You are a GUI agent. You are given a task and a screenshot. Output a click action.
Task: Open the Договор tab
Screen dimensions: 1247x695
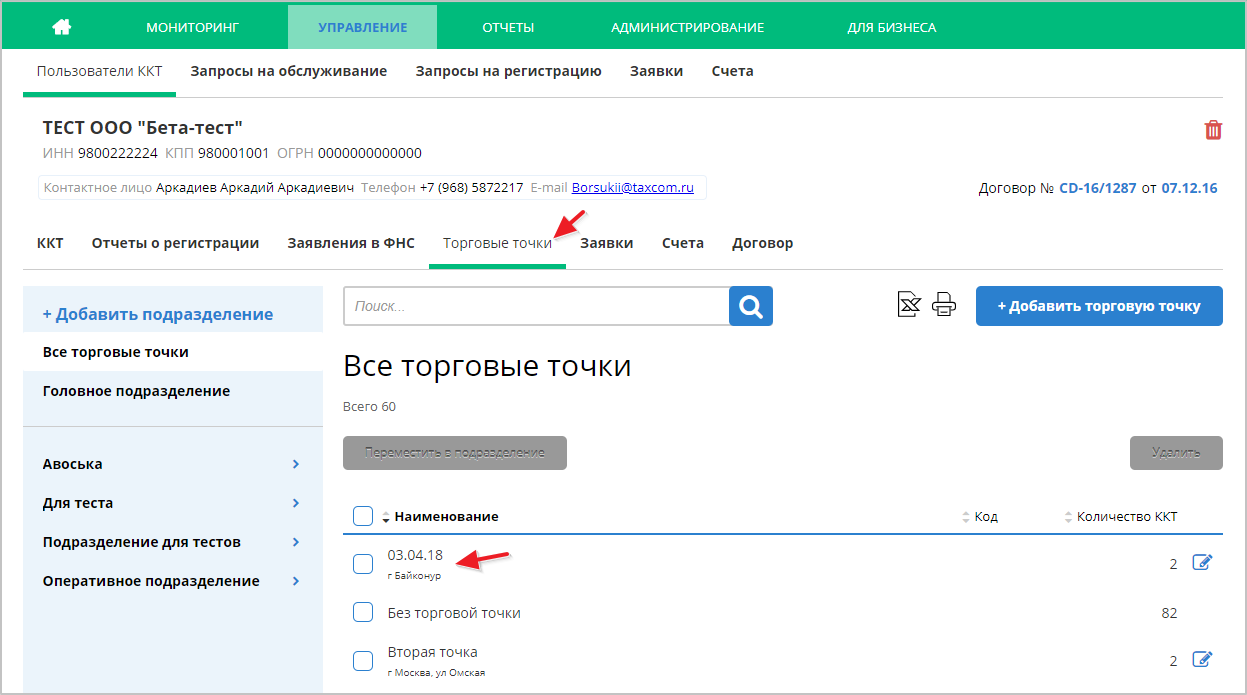pos(763,243)
